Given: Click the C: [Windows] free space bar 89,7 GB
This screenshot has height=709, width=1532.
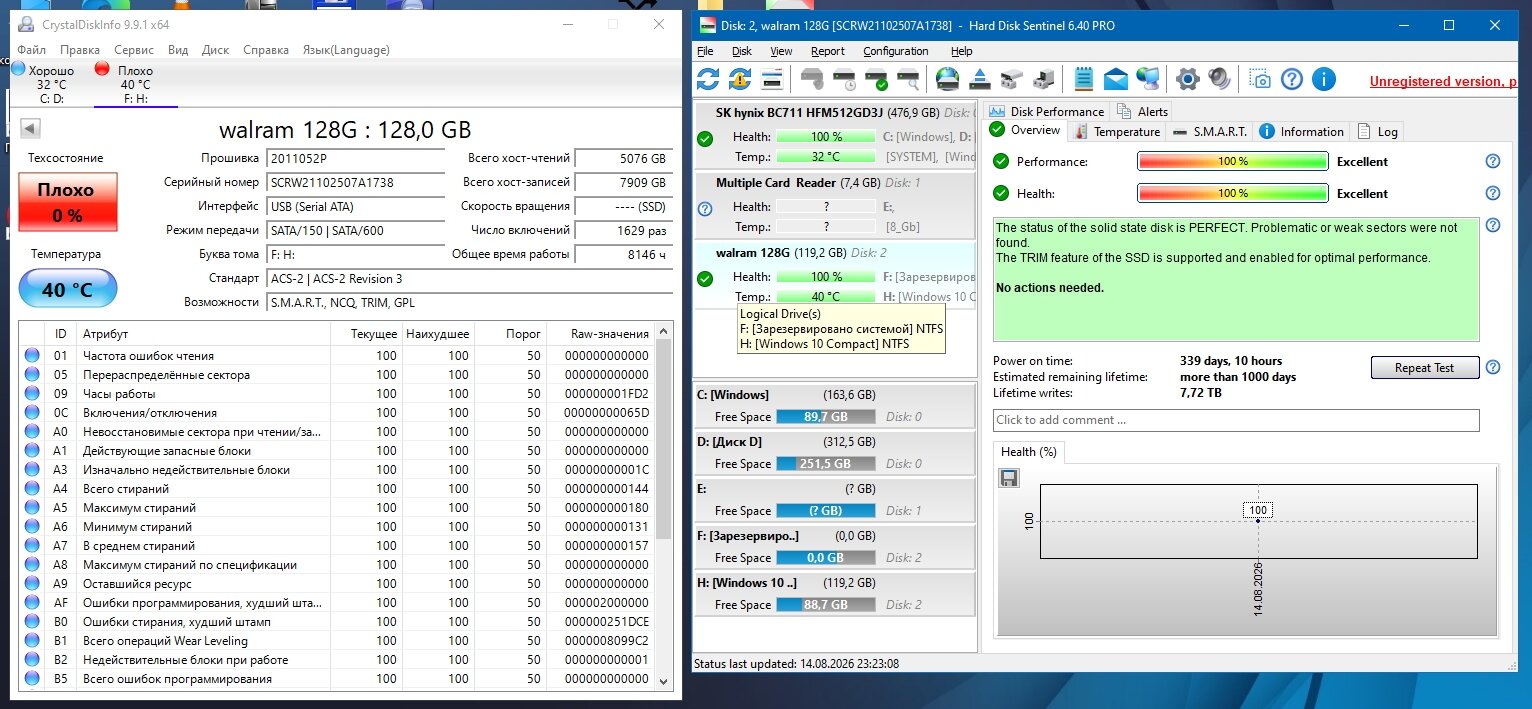Looking at the screenshot, I should (825, 417).
